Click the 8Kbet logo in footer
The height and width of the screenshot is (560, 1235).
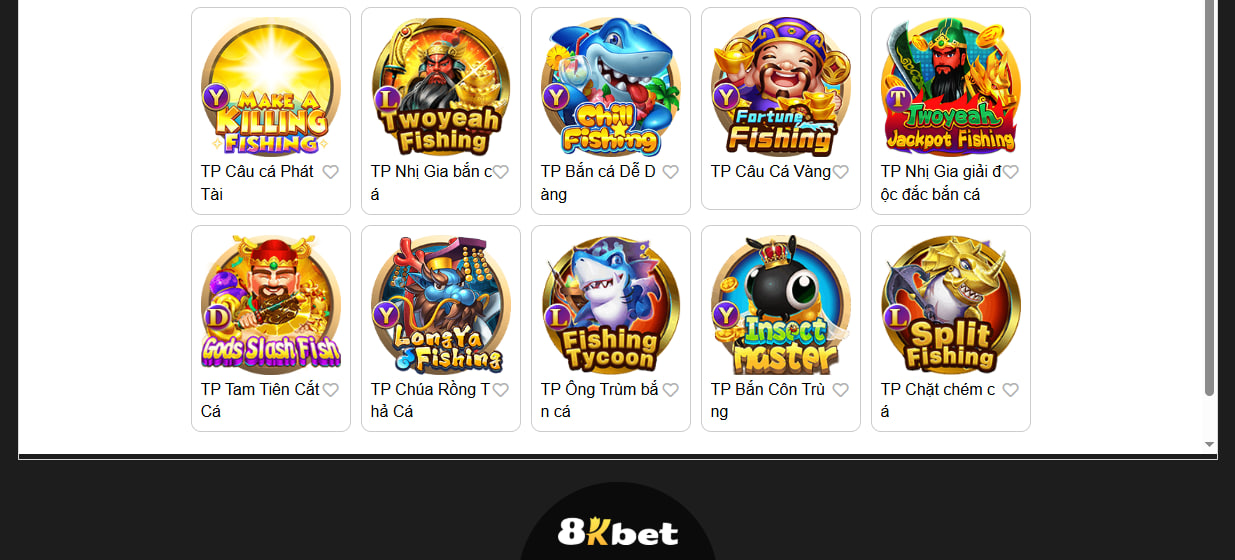click(618, 531)
